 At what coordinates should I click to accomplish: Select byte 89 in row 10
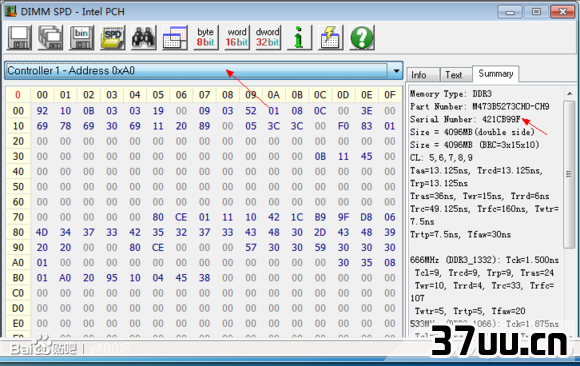tap(204, 126)
